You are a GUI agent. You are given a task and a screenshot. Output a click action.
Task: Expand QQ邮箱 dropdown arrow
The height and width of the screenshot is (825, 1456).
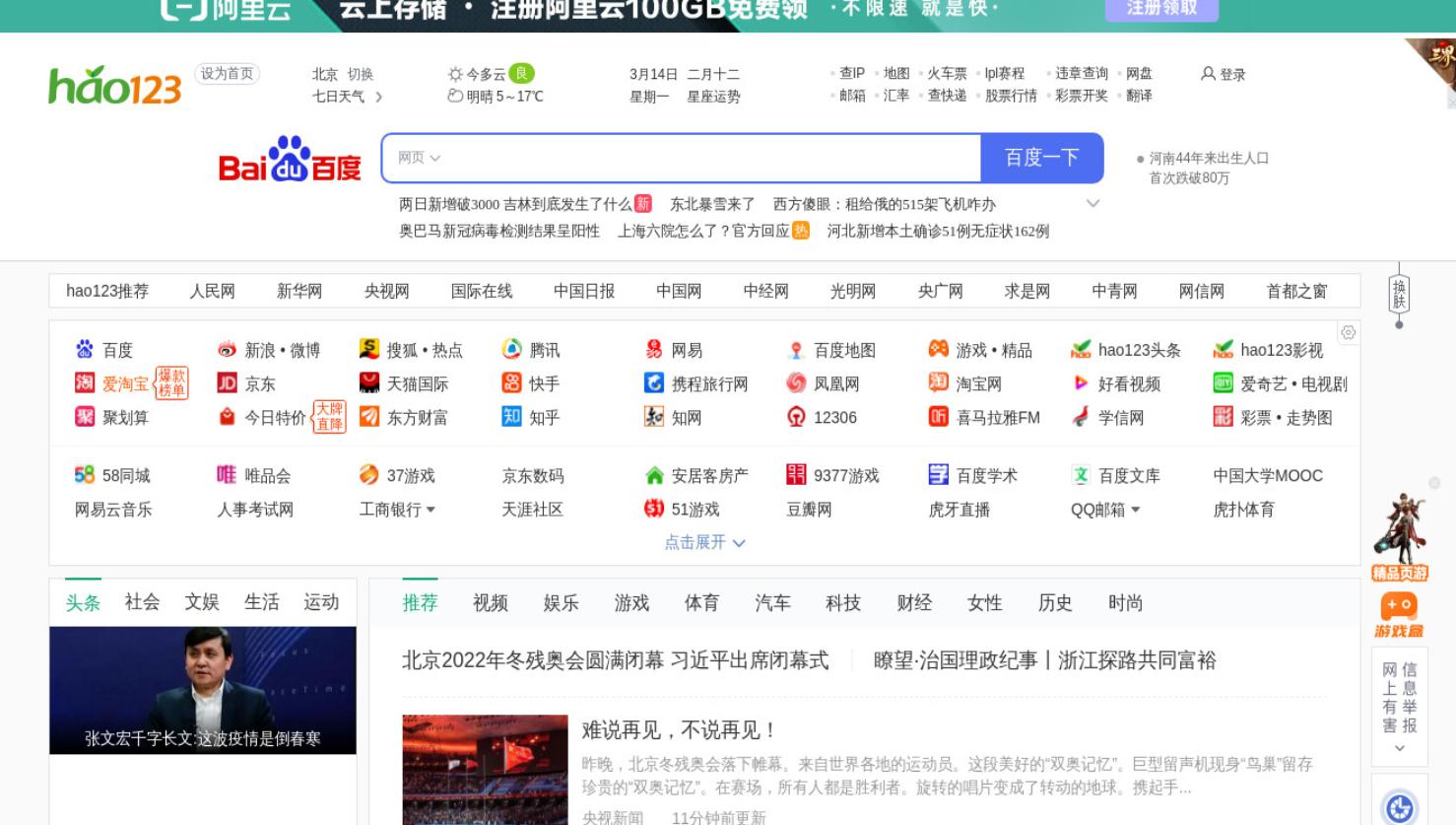pos(1136,510)
